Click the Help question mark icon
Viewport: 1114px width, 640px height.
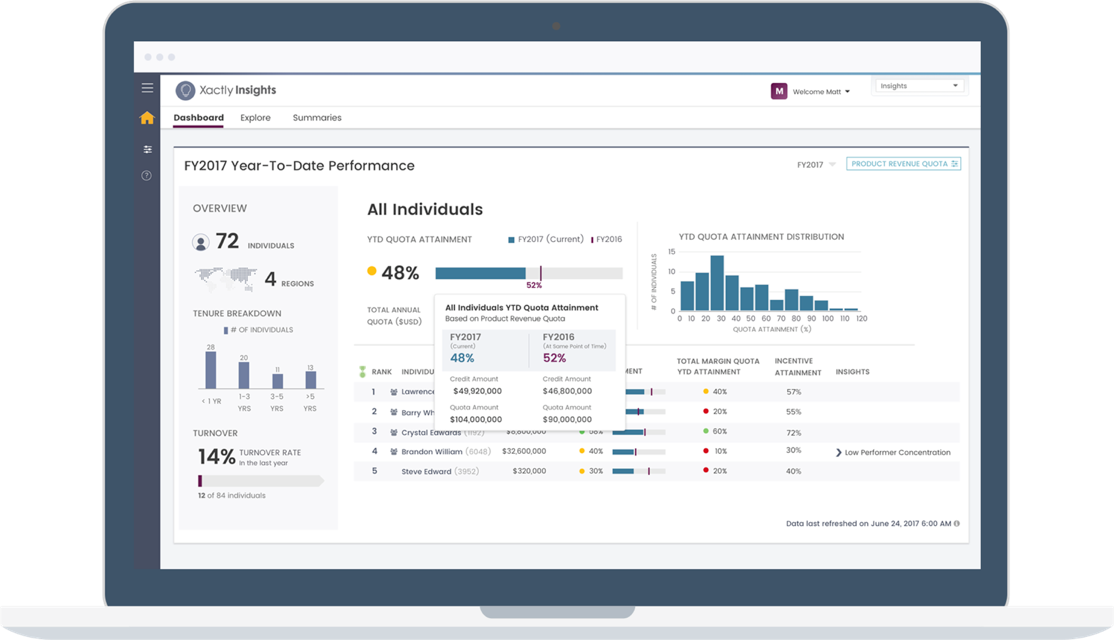147,176
